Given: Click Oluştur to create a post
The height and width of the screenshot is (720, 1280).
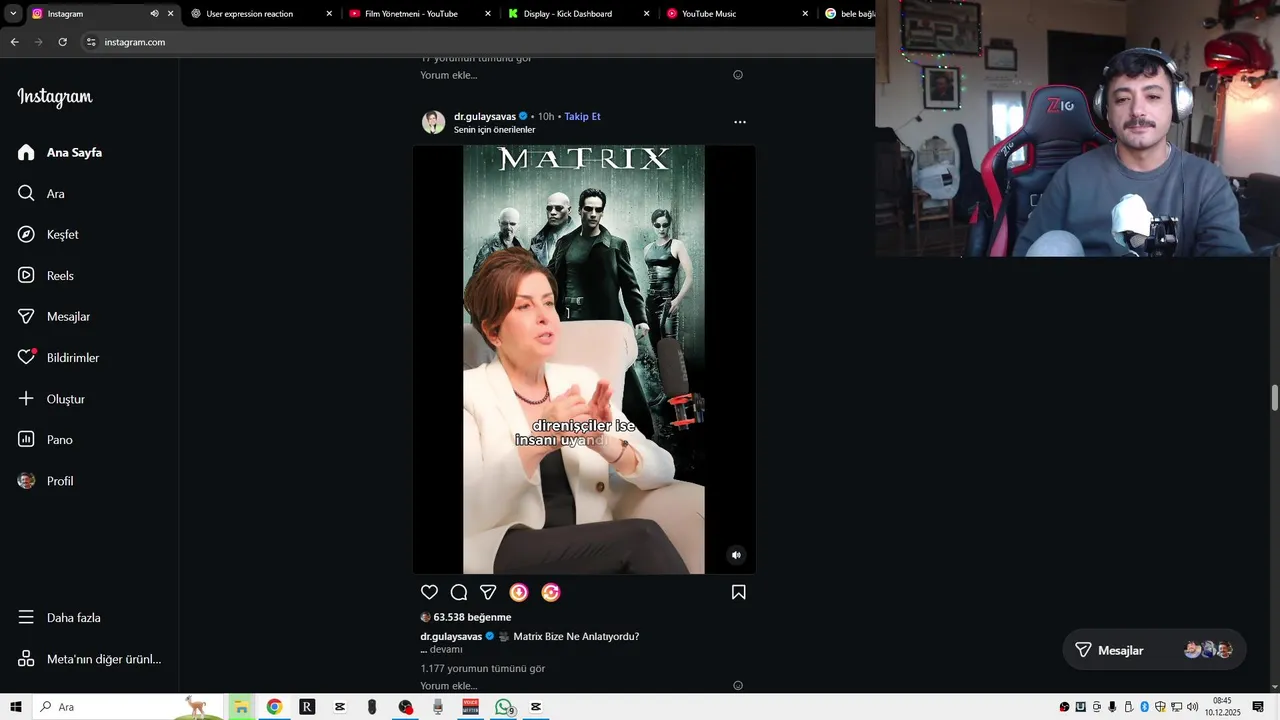Looking at the screenshot, I should pos(52,398).
